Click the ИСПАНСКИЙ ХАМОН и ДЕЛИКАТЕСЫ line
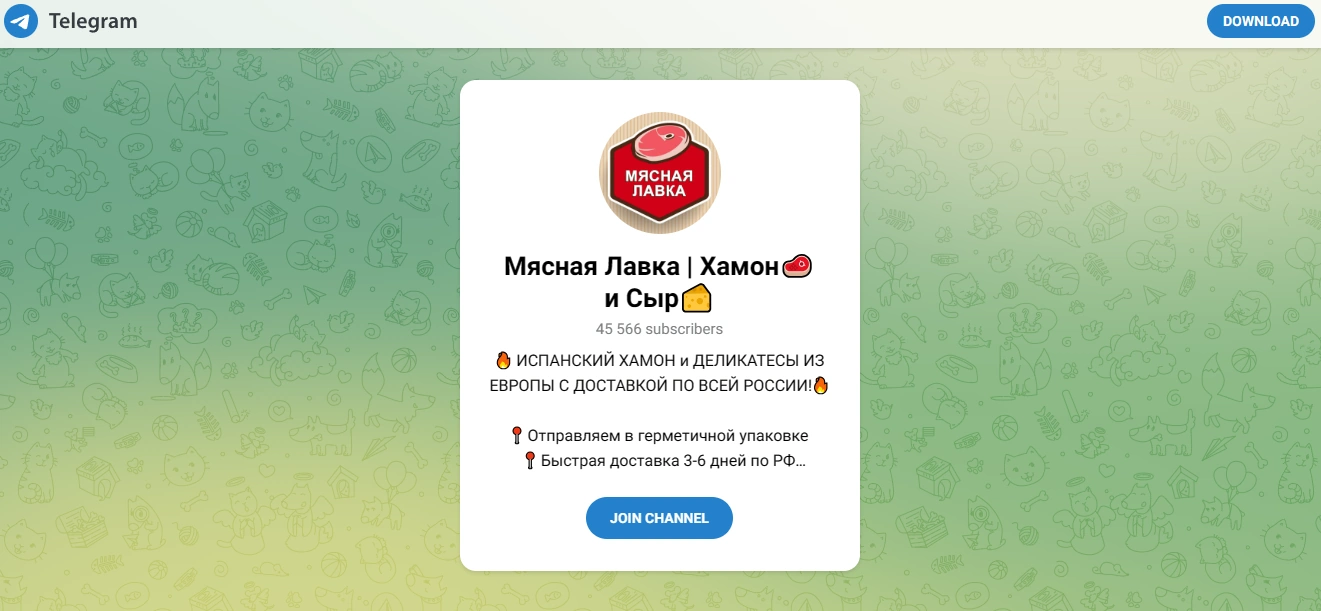This screenshot has width=1321, height=611. 670,359
